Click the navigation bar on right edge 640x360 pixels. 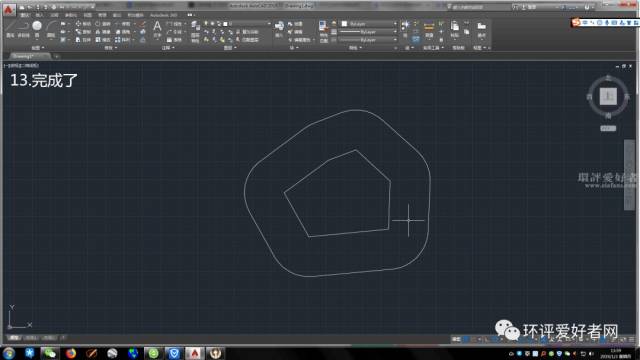click(629, 175)
